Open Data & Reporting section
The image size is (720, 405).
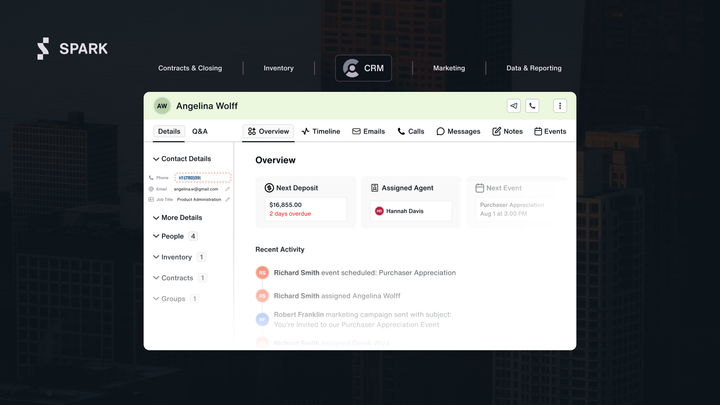(534, 68)
